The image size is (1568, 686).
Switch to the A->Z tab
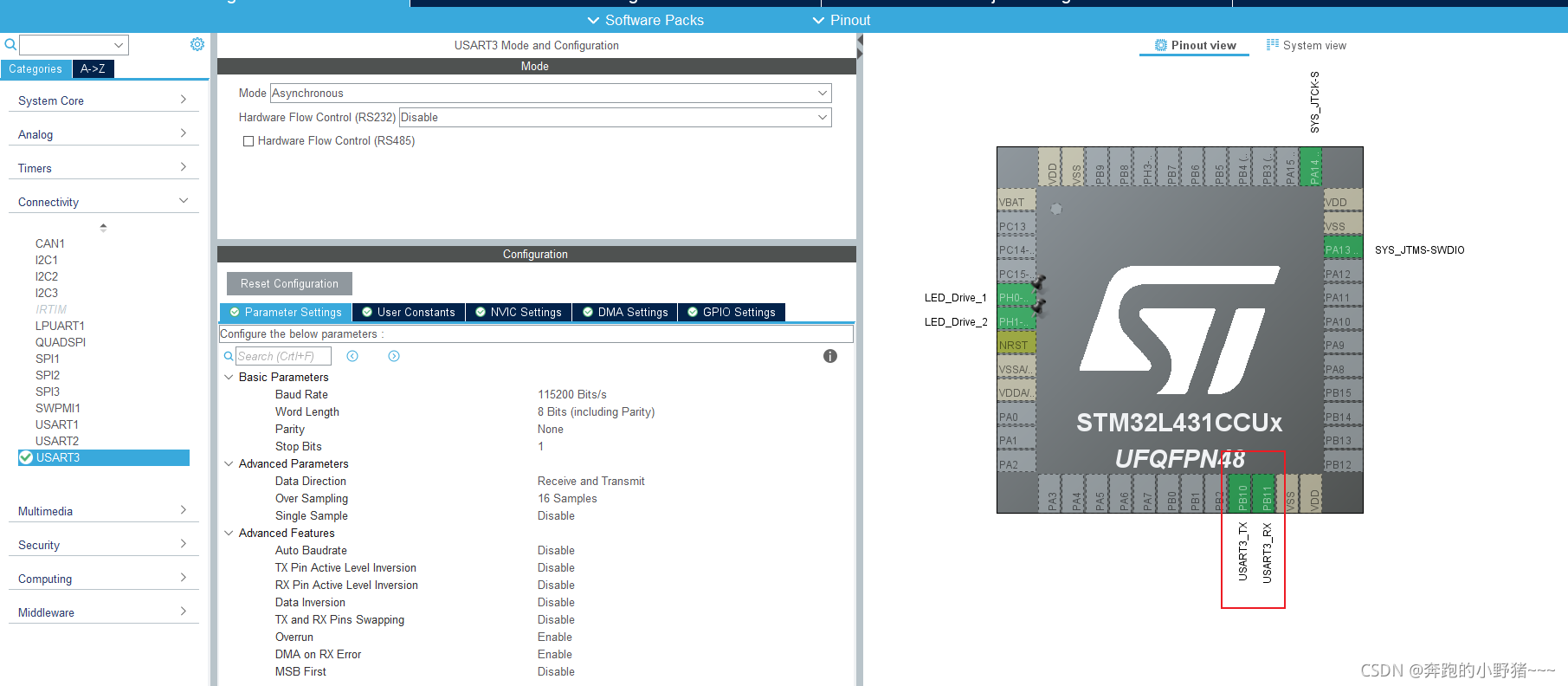pyautogui.click(x=93, y=68)
